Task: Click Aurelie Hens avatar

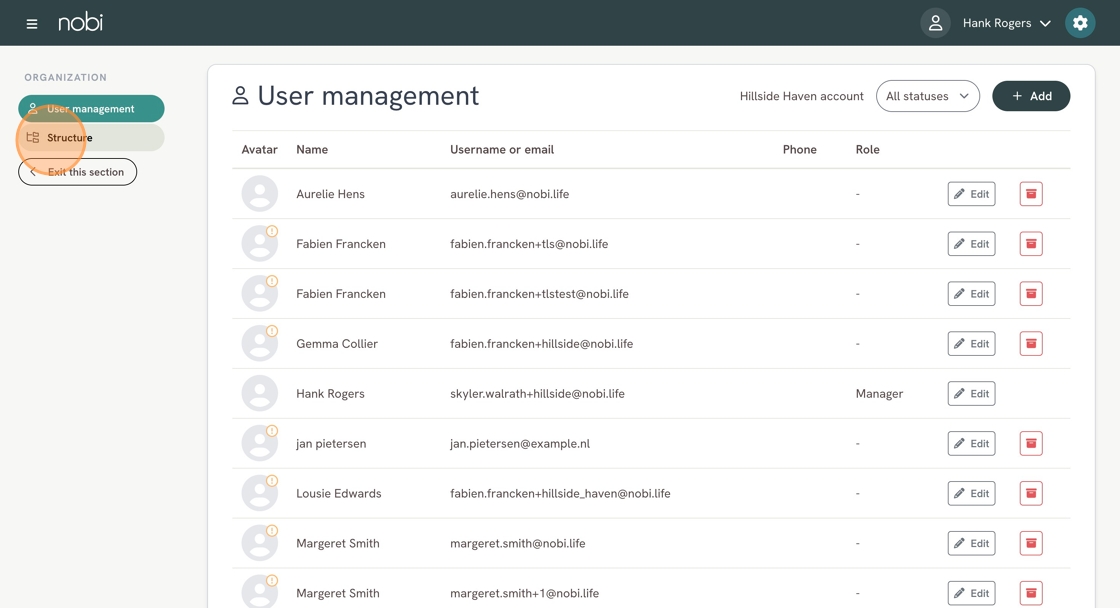Action: click(259, 194)
